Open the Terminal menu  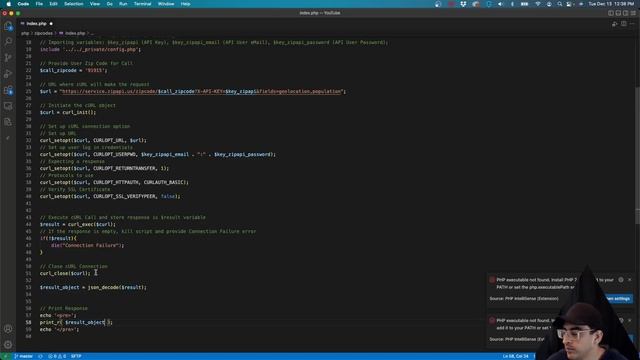pos(142,4)
